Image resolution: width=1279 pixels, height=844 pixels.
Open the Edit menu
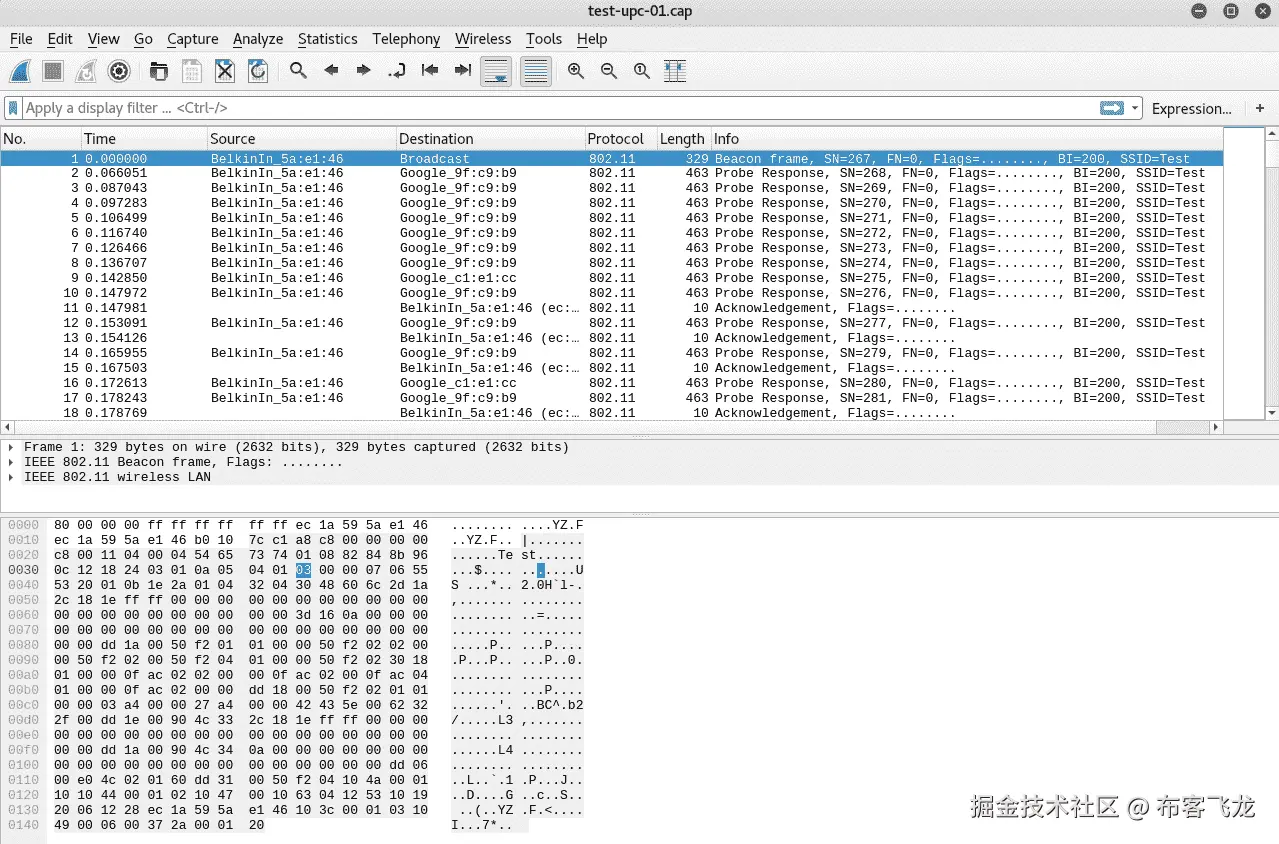coord(60,38)
